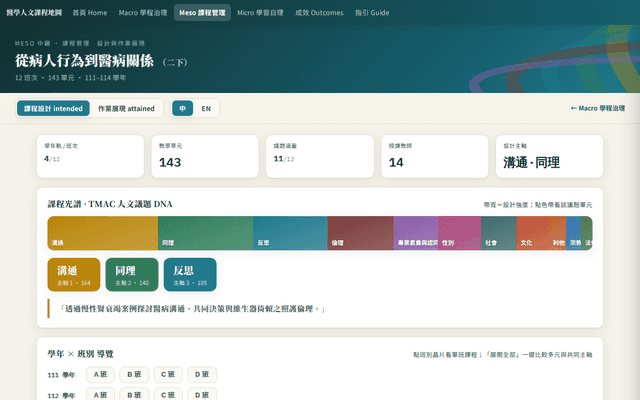The width and height of the screenshot is (640, 400).
Task: Open the 指引 Guide nav item
Action: [372, 13]
